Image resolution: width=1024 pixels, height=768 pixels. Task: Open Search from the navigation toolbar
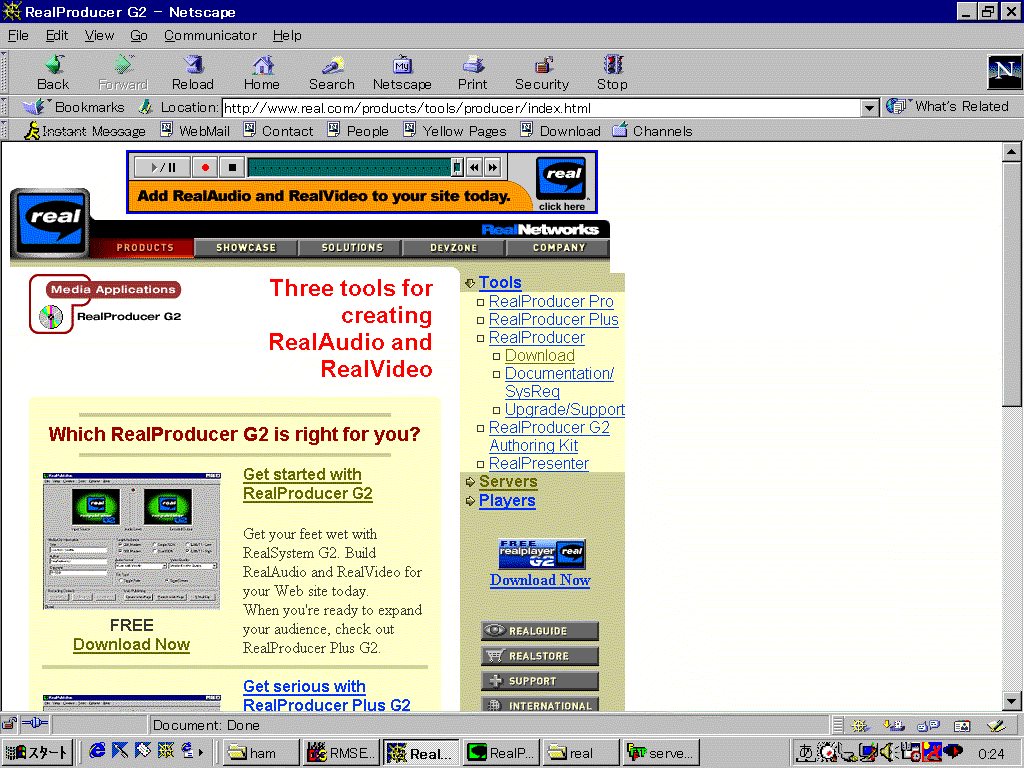click(x=332, y=72)
